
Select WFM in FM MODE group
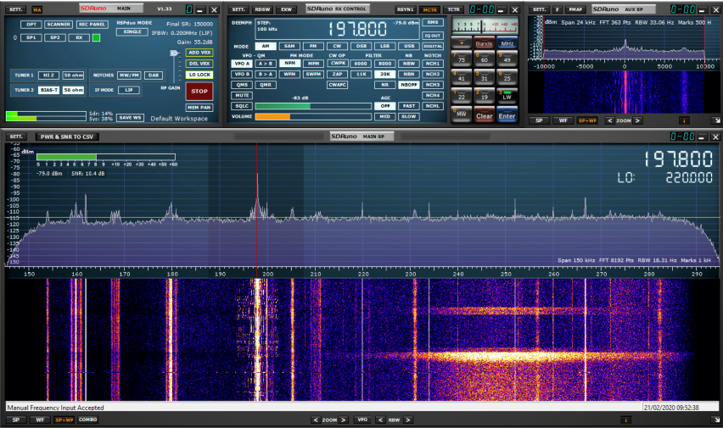click(290, 74)
